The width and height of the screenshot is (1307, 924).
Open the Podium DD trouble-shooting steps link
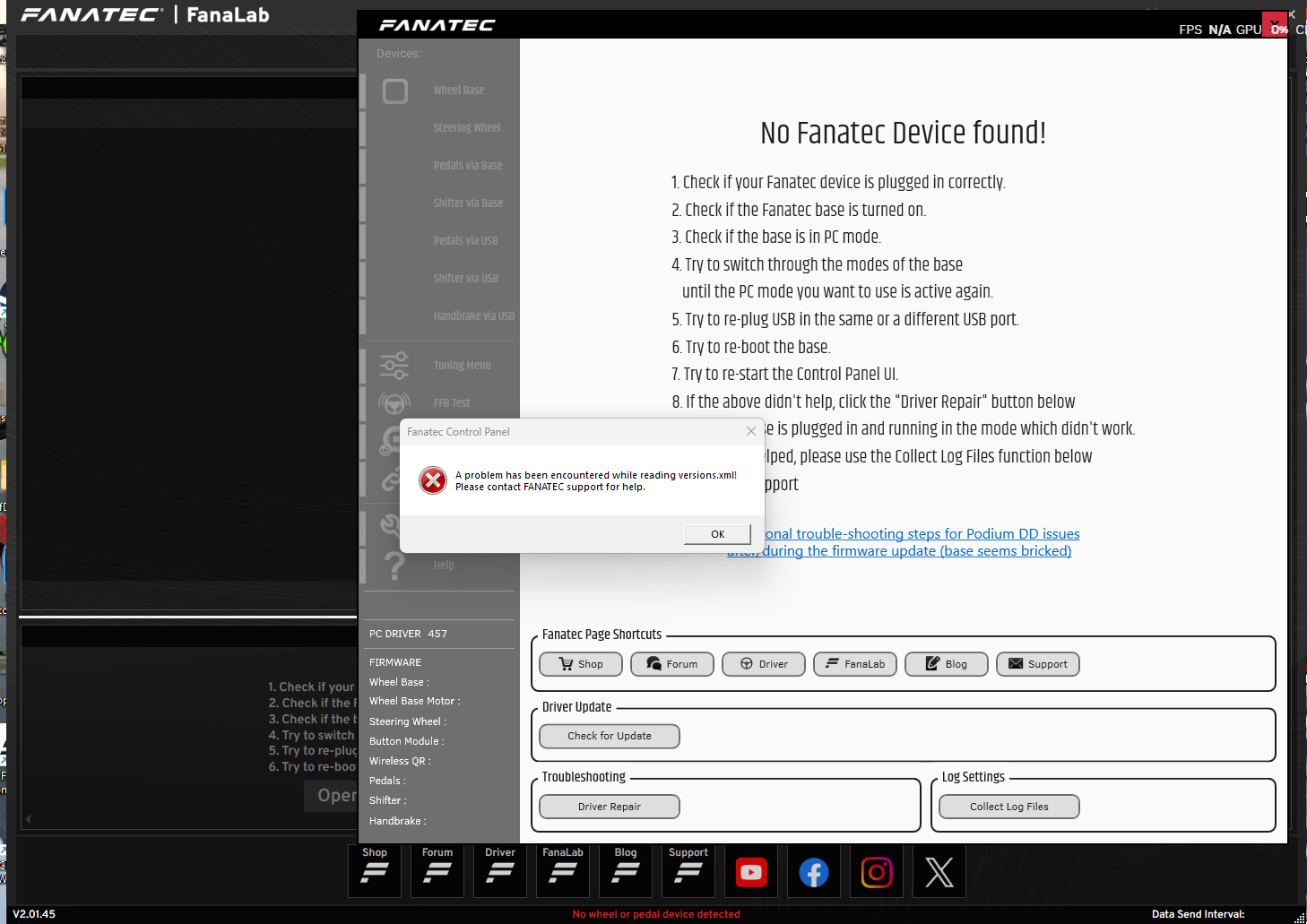click(922, 542)
